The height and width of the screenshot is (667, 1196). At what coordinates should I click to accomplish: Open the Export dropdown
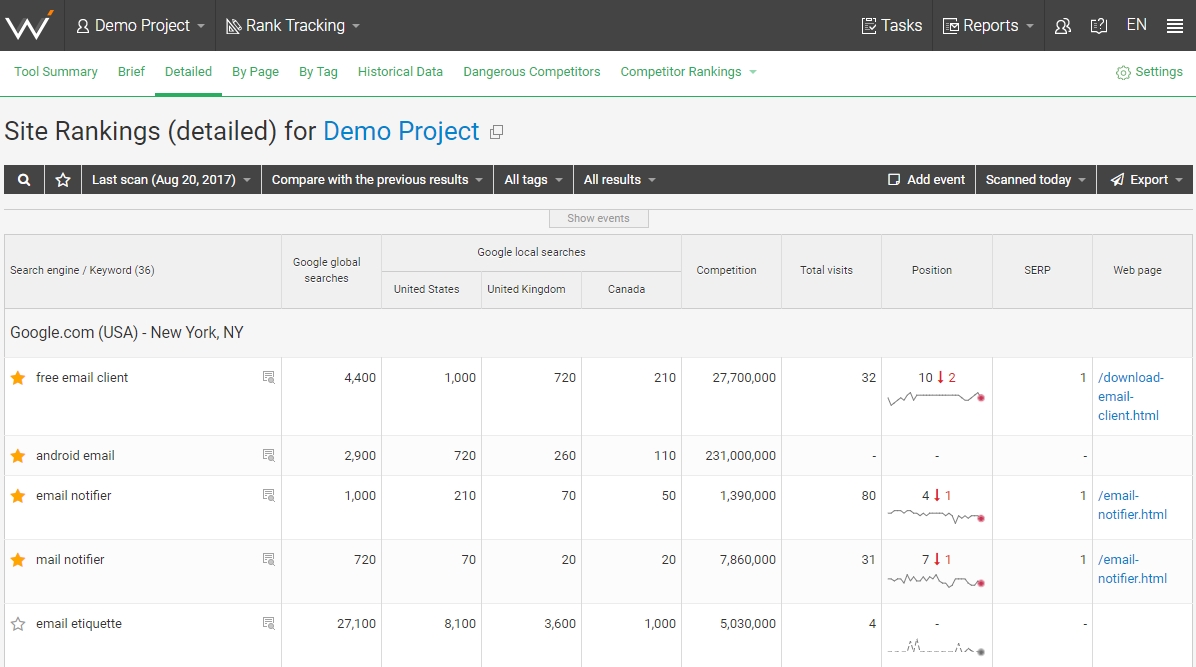click(1145, 179)
